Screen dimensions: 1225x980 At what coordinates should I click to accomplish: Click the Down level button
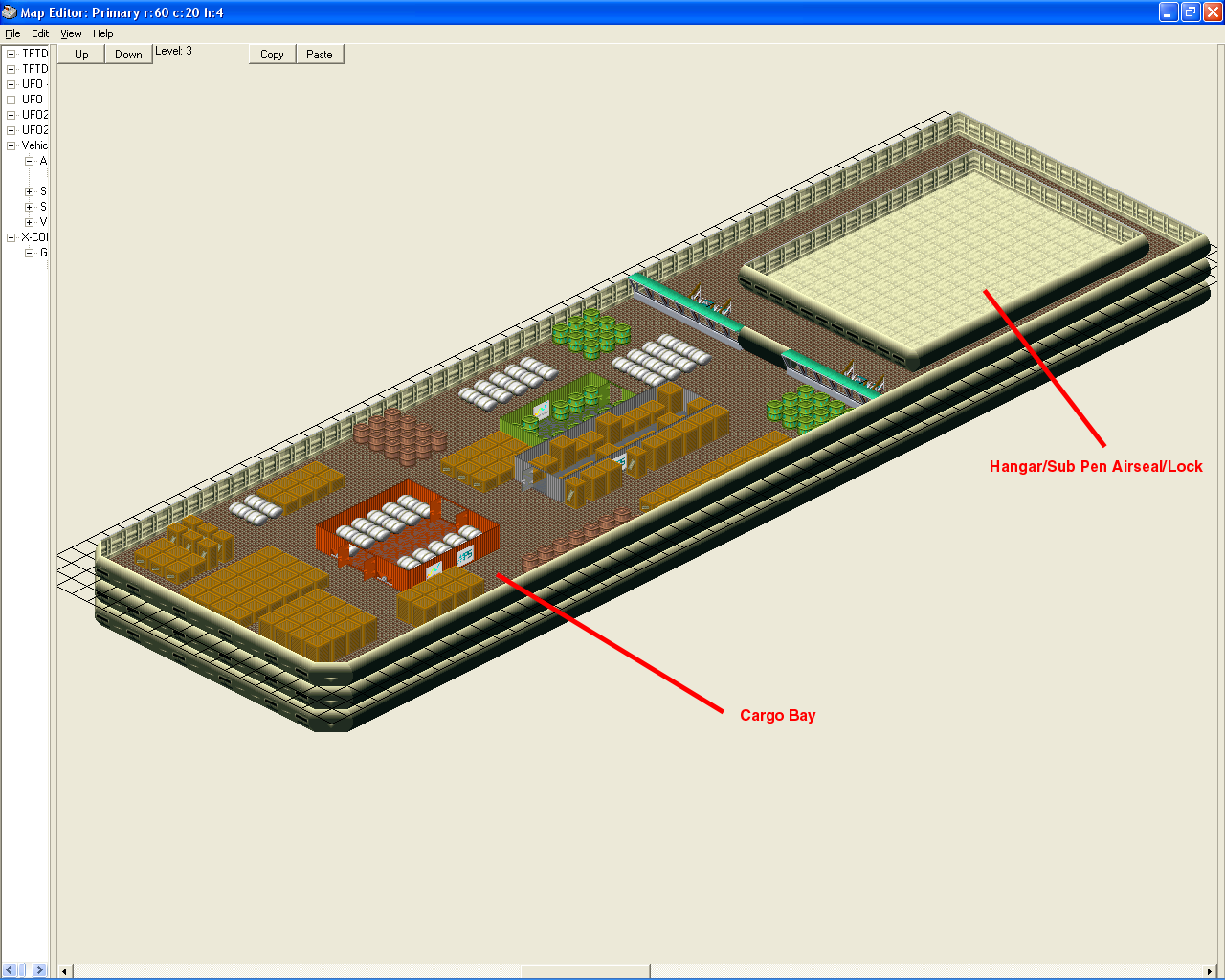128,55
